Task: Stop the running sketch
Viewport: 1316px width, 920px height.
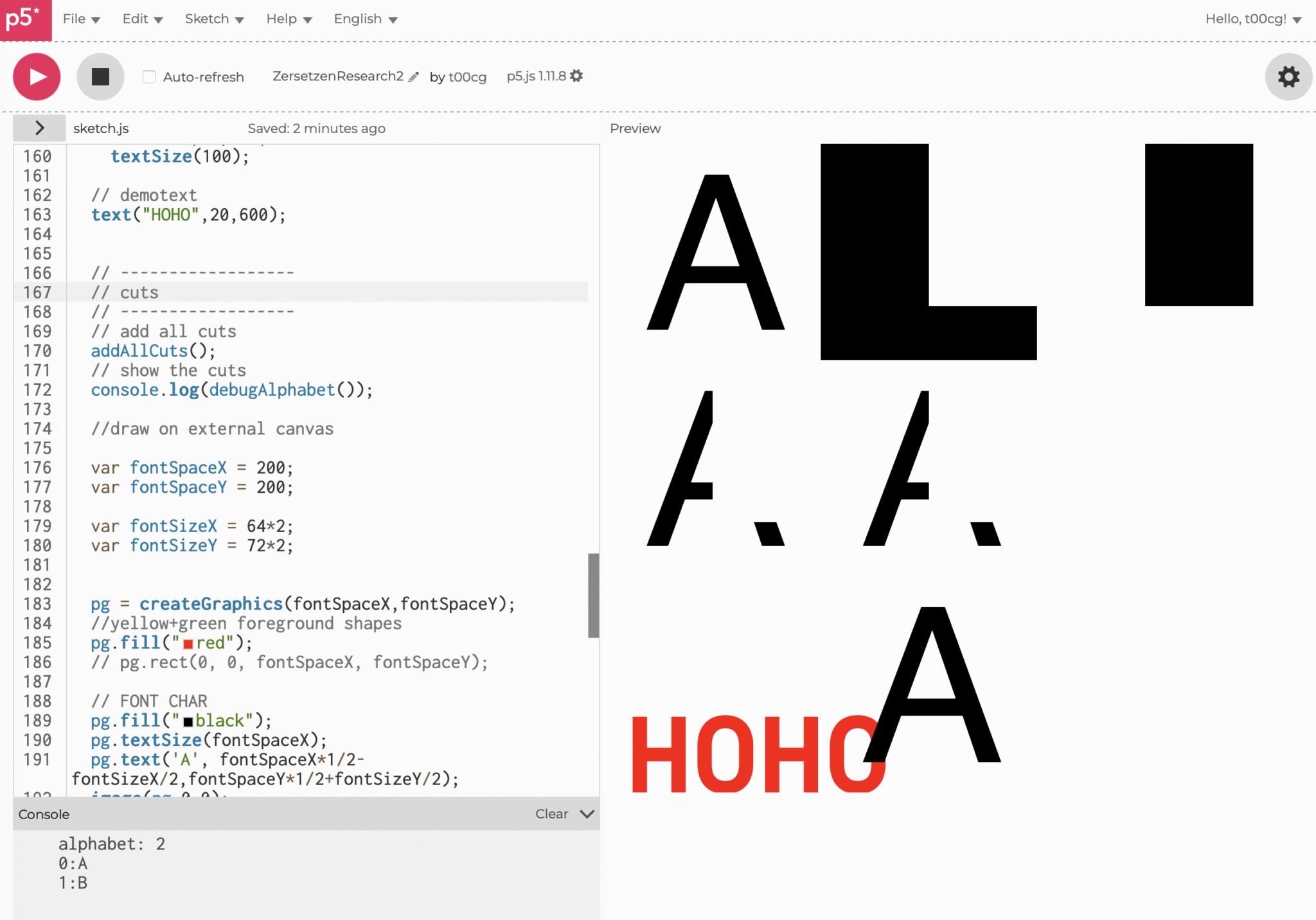Action: click(x=100, y=77)
